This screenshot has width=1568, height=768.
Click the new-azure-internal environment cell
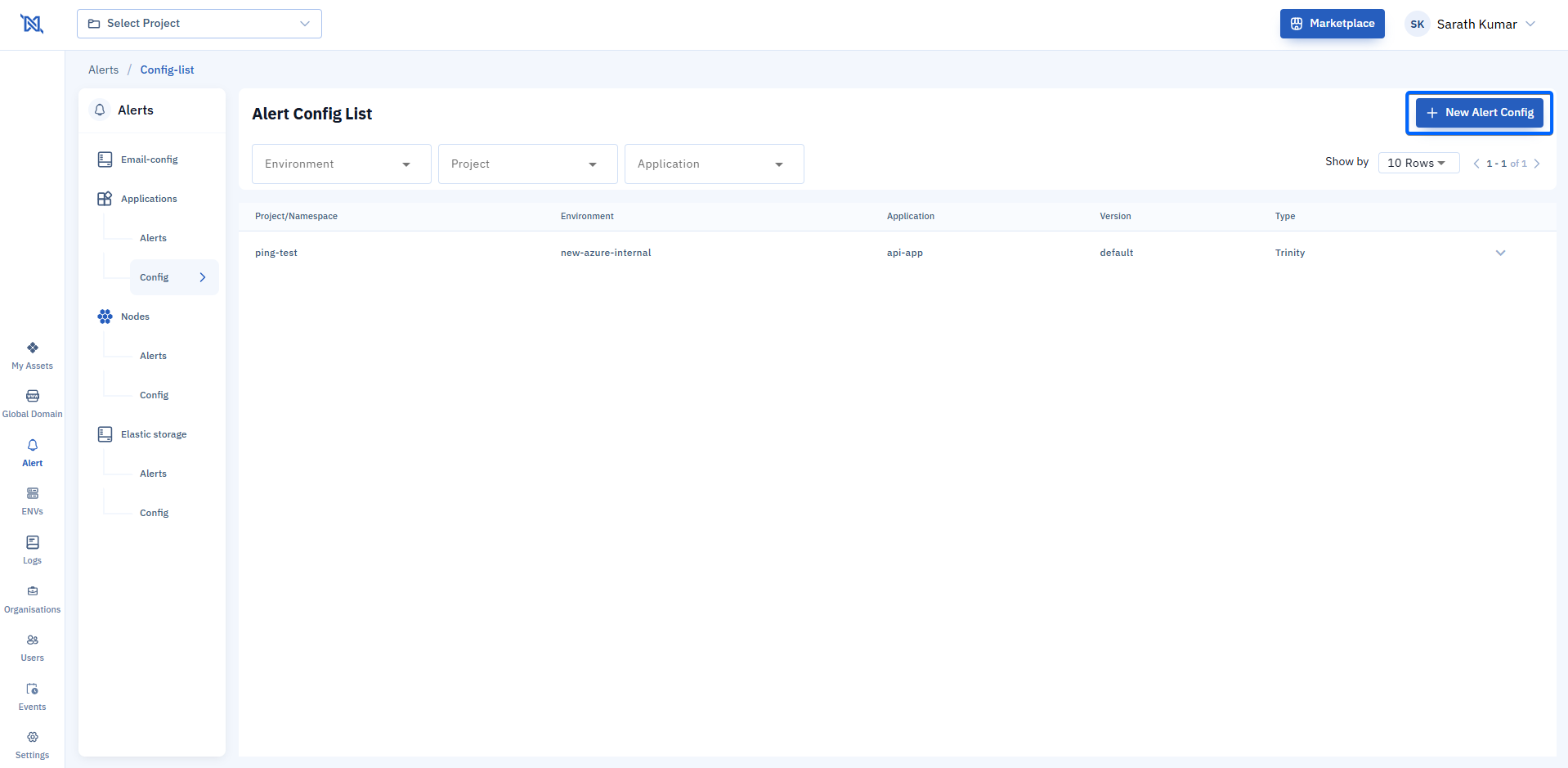tap(606, 253)
